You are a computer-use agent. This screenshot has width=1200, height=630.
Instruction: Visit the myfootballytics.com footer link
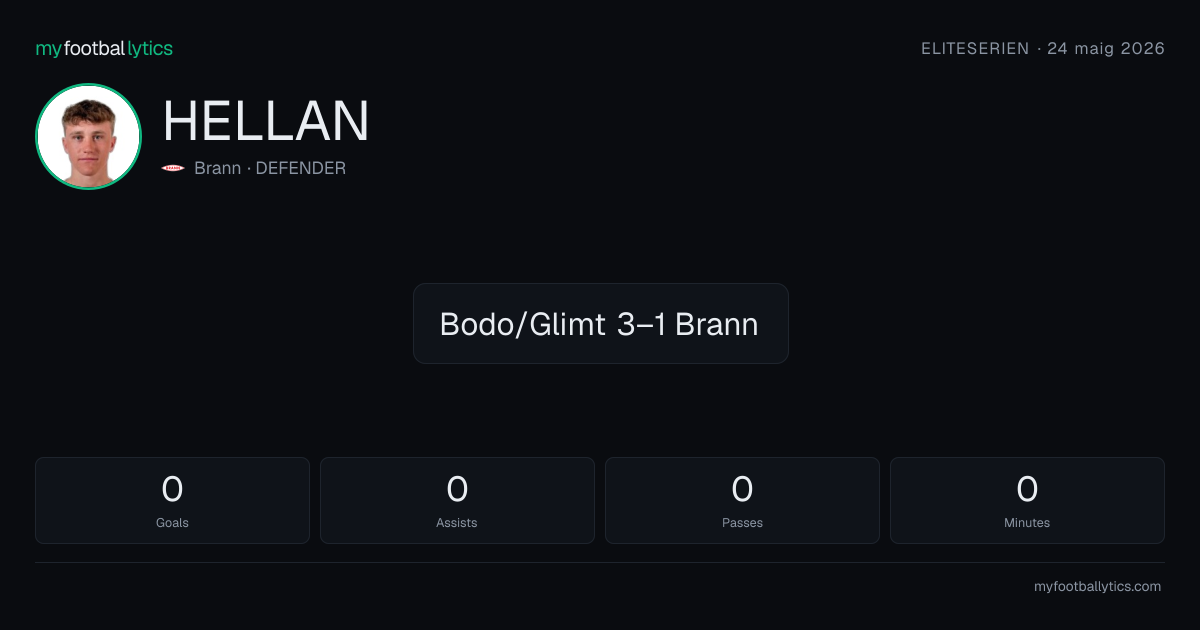[x=1097, y=587]
